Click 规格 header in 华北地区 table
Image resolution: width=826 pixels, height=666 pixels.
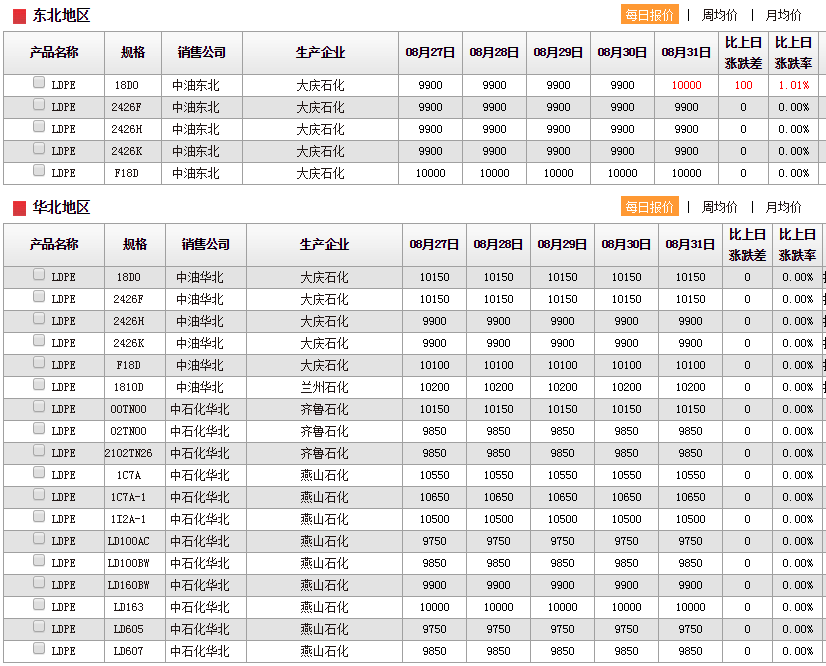click(x=135, y=244)
